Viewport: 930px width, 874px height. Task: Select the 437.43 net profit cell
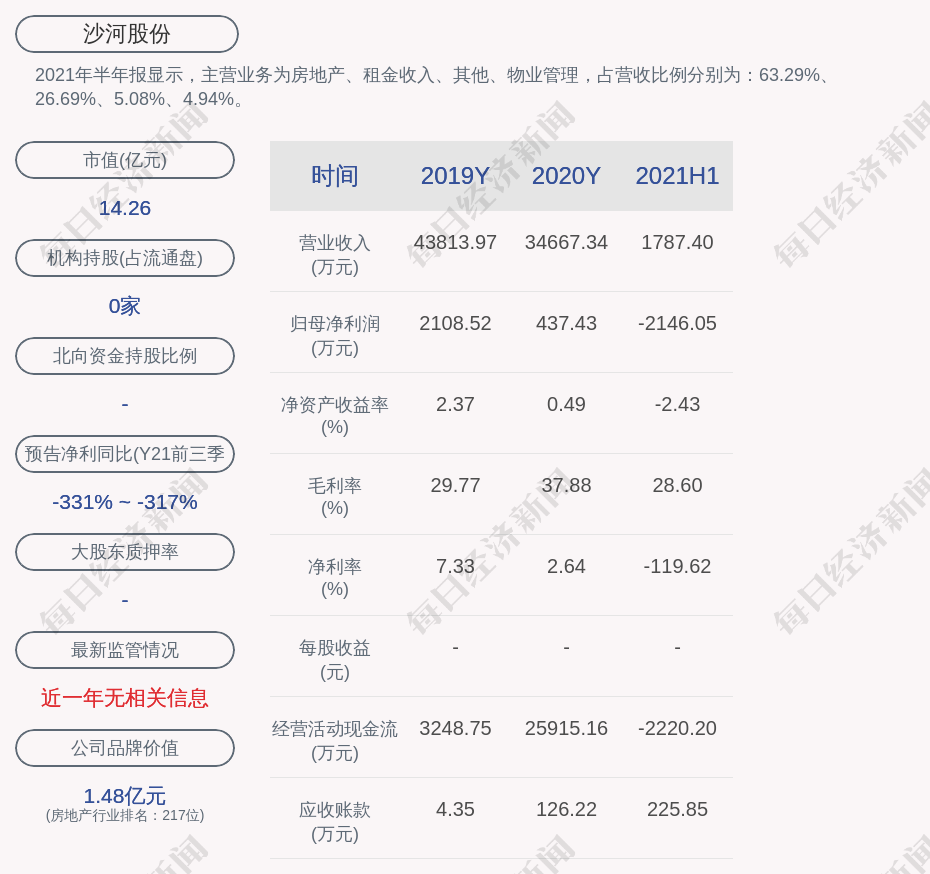(x=566, y=324)
